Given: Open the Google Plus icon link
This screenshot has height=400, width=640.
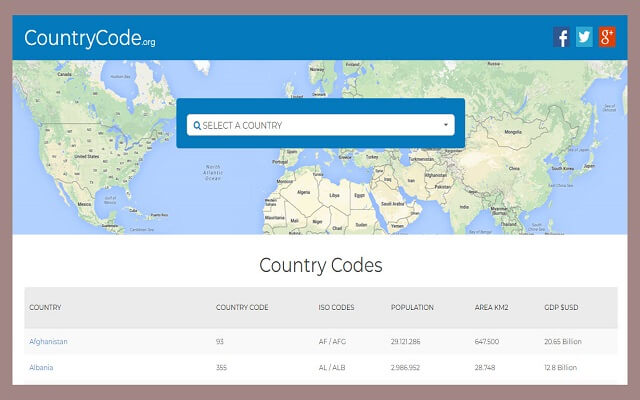Looking at the screenshot, I should click(x=607, y=37).
